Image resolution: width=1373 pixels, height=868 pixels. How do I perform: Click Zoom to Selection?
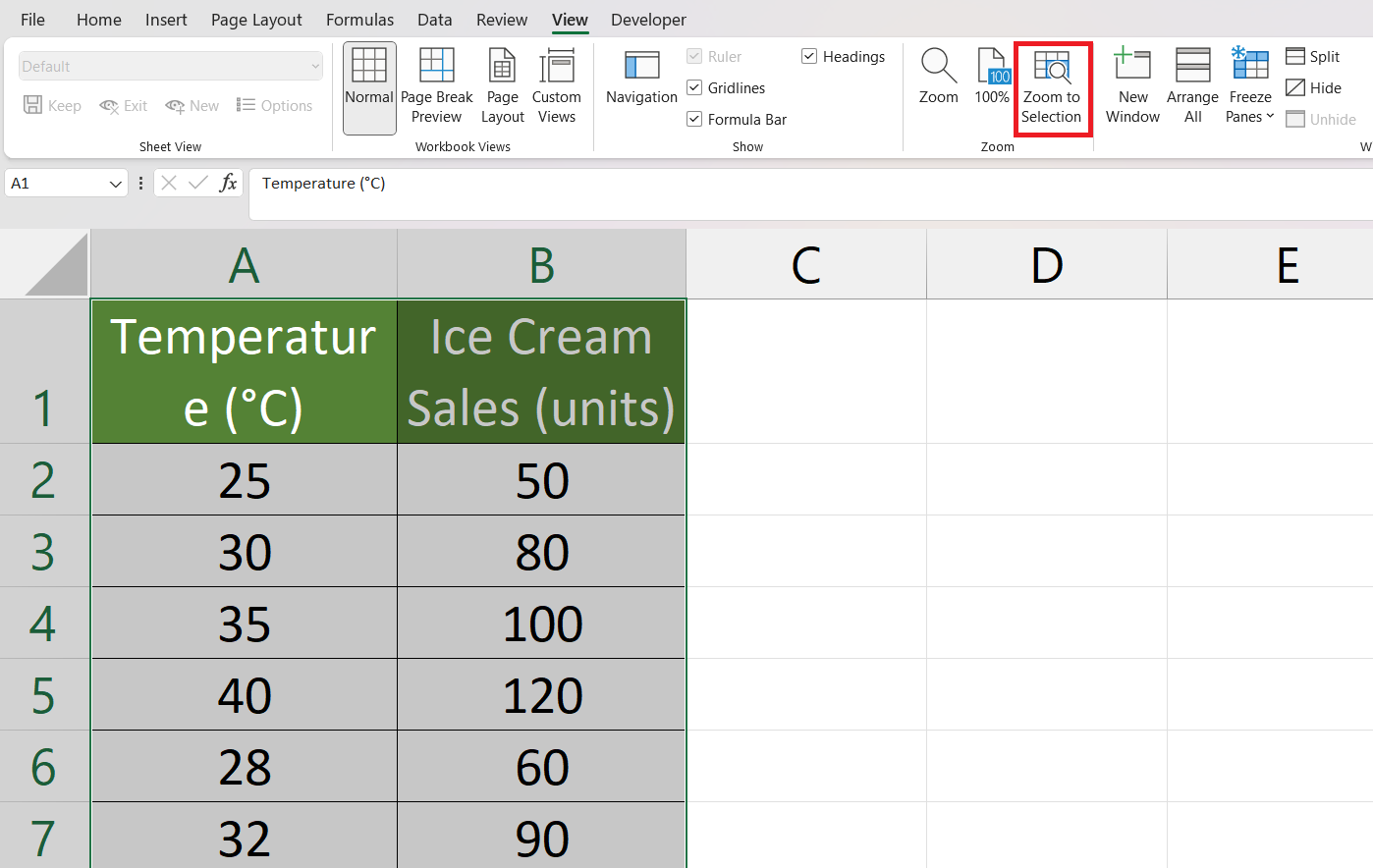click(1052, 87)
